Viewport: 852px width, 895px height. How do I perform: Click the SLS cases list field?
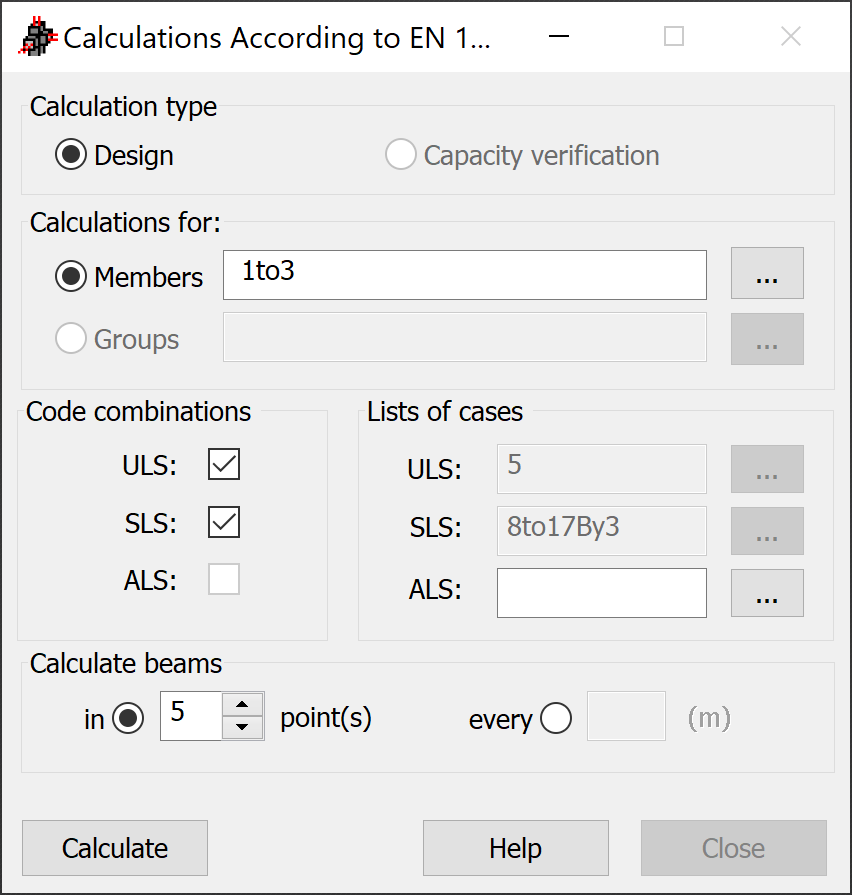[x=601, y=531]
